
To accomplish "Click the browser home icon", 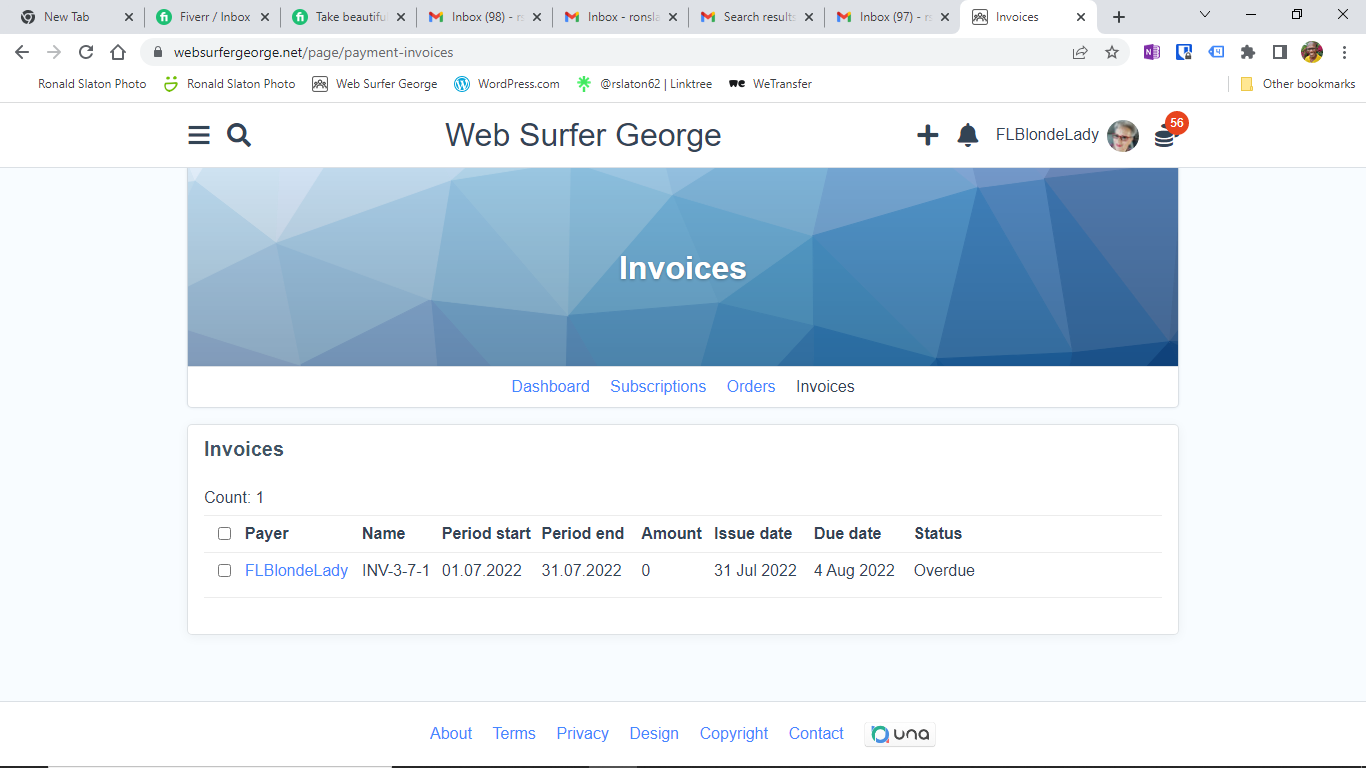I will [x=118, y=52].
